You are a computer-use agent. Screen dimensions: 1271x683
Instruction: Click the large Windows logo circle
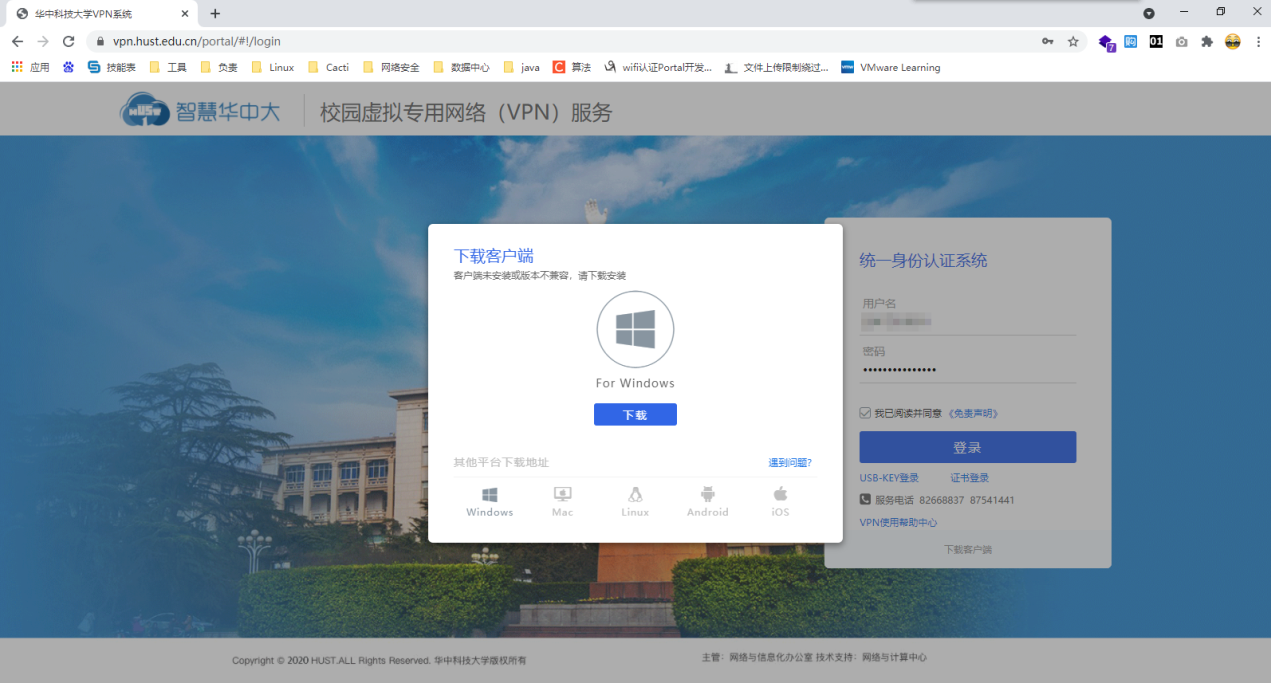[x=635, y=329]
